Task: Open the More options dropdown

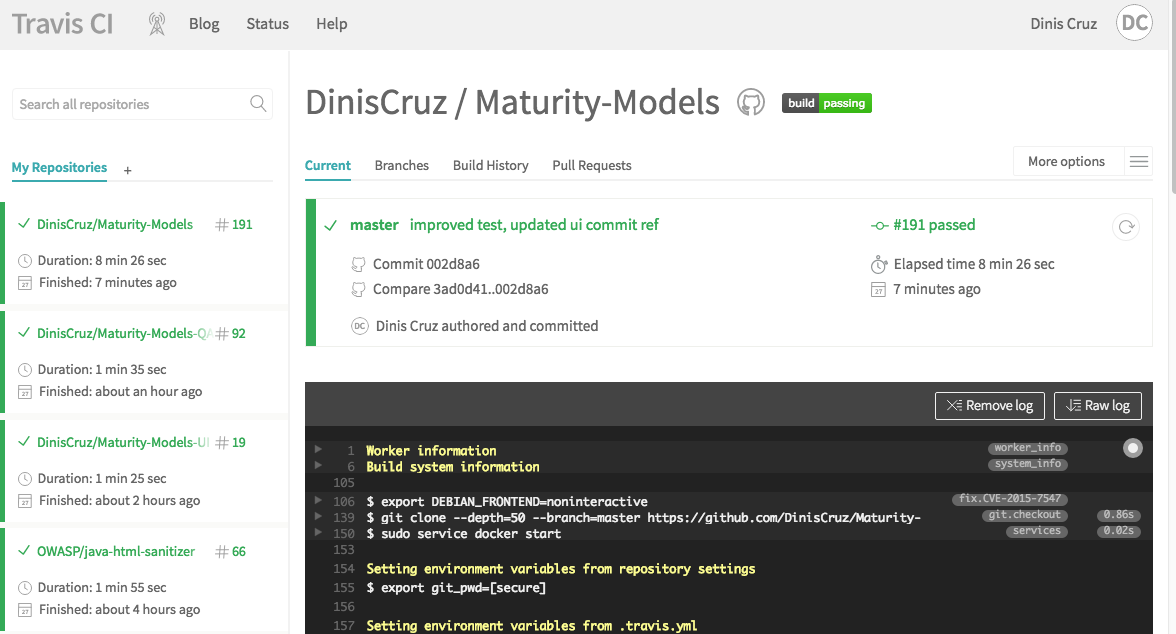Action: tap(1066, 162)
